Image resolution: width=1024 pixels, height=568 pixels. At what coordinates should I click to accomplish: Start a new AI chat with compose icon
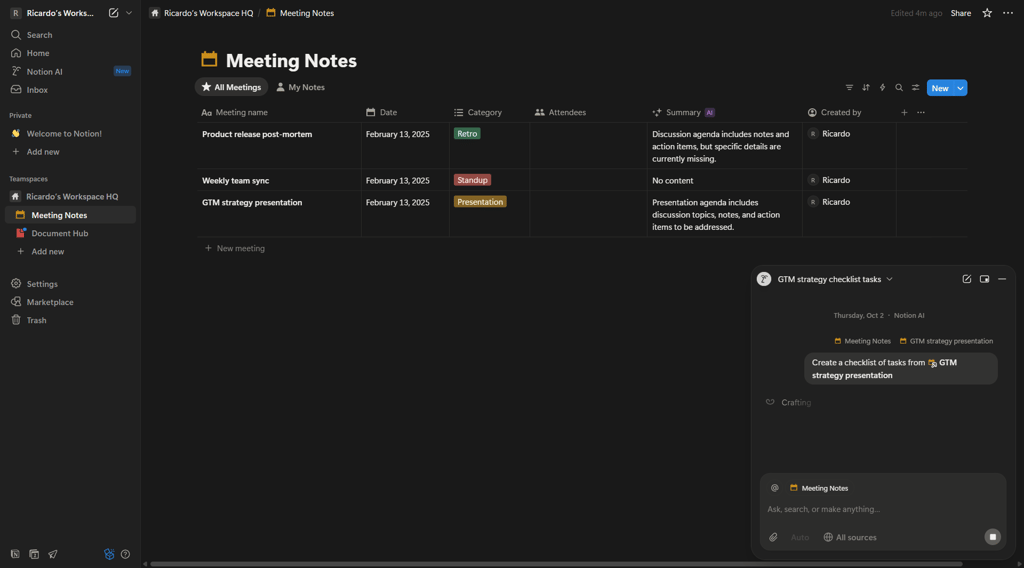967,279
